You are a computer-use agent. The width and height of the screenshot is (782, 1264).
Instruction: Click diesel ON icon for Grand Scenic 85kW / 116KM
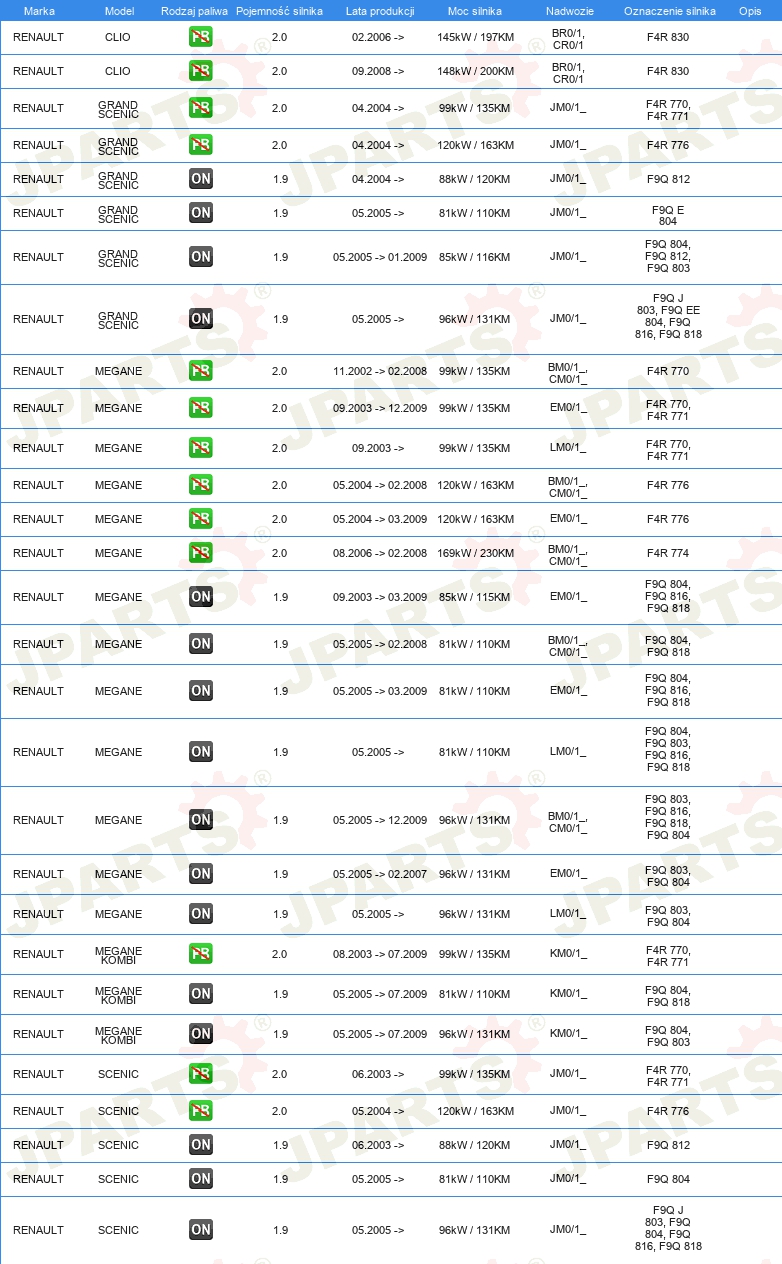(x=200, y=257)
